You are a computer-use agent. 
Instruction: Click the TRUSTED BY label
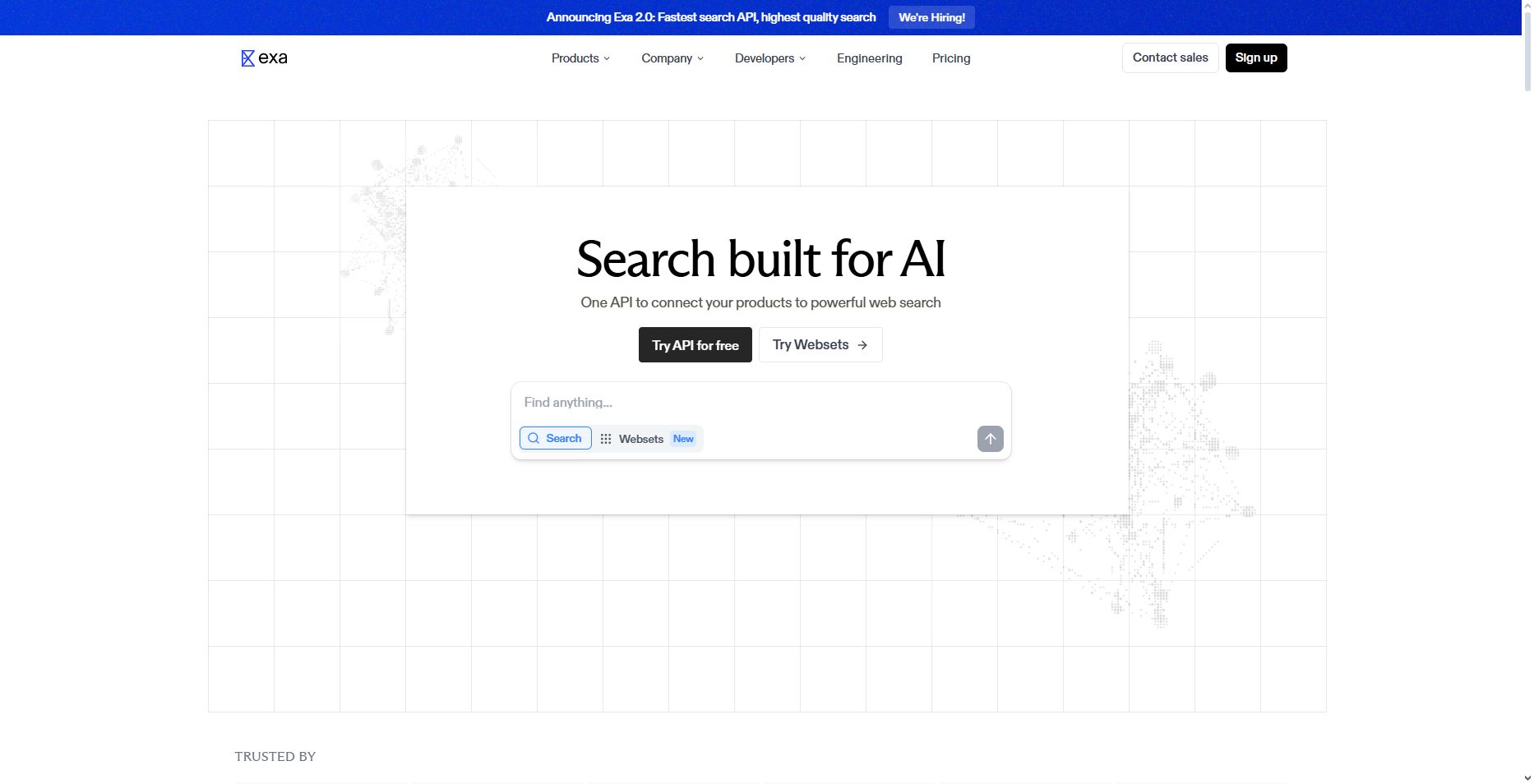[x=275, y=756]
